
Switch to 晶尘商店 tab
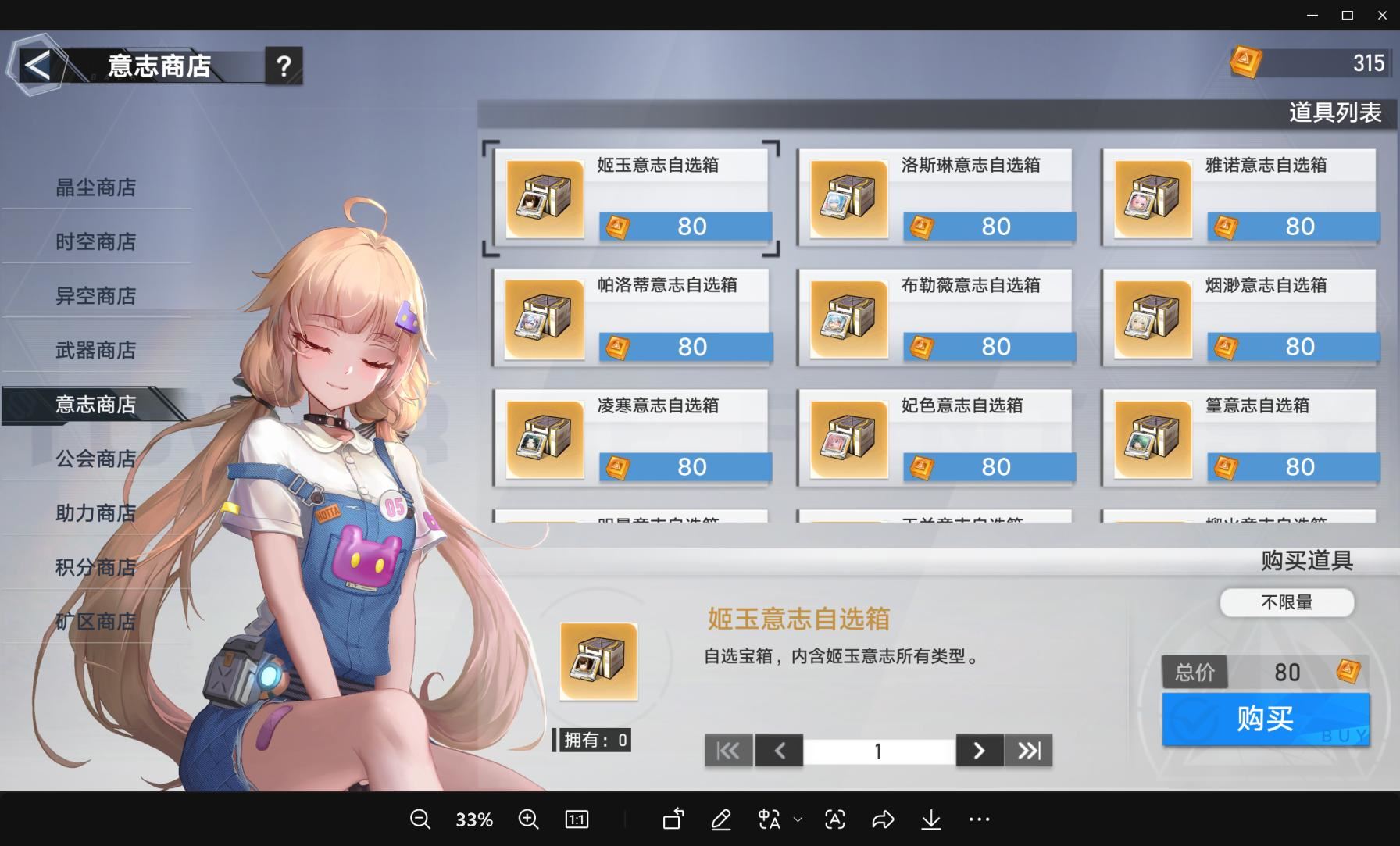96,187
